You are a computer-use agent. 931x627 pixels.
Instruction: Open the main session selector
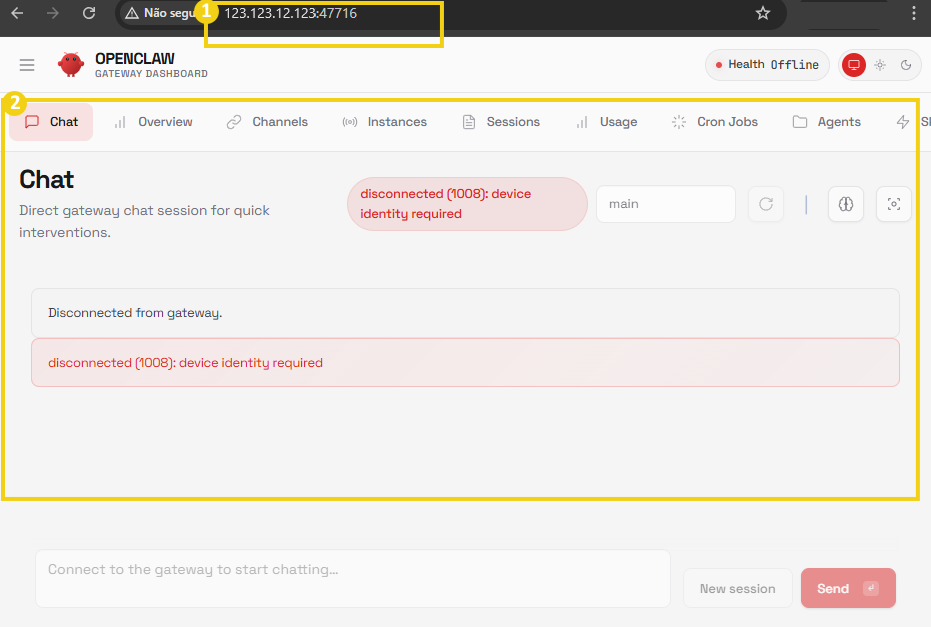coord(665,204)
